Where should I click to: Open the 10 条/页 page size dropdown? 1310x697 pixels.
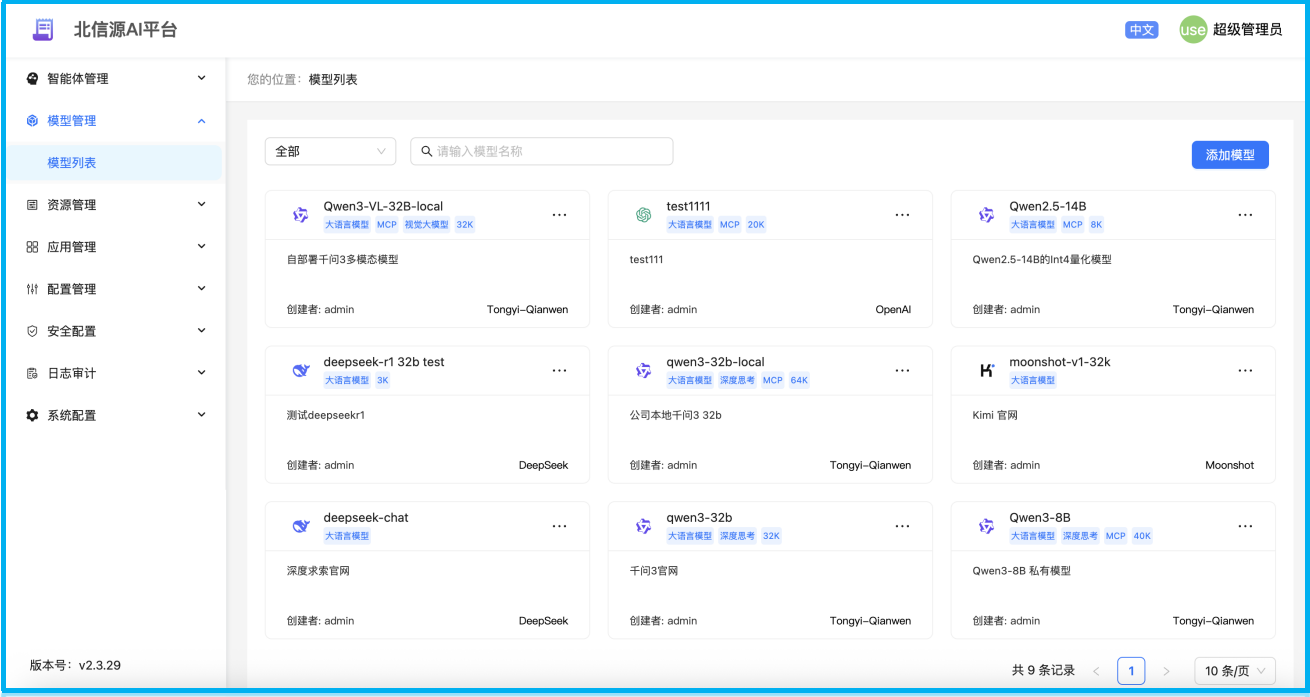tap(1235, 671)
